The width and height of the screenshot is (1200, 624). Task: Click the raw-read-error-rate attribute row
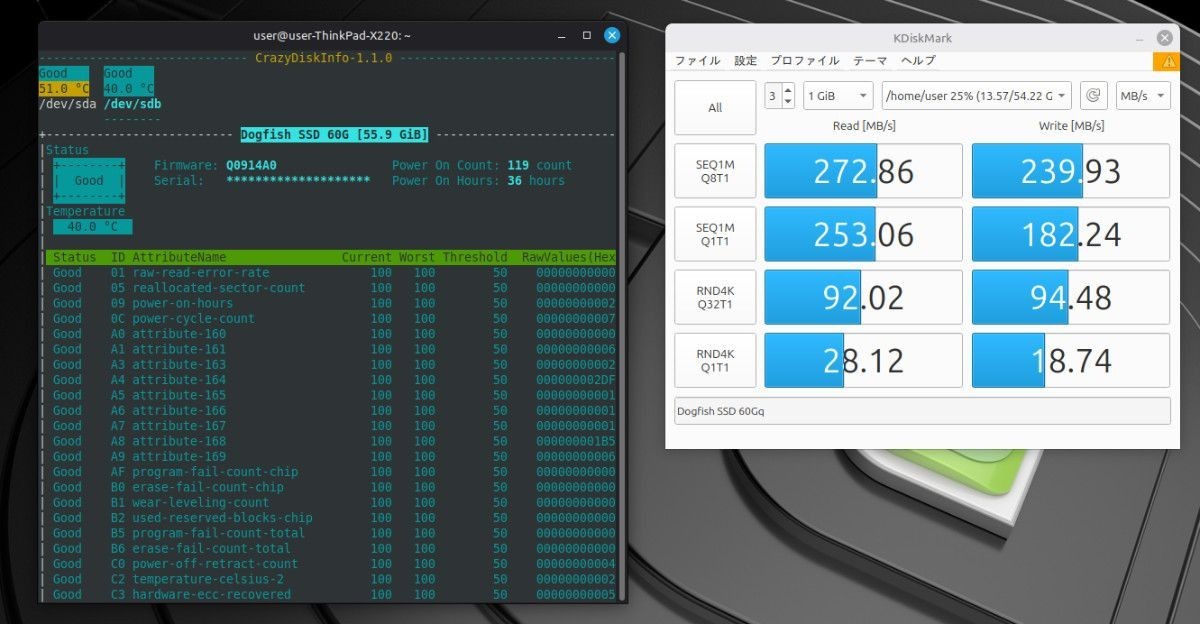331,272
